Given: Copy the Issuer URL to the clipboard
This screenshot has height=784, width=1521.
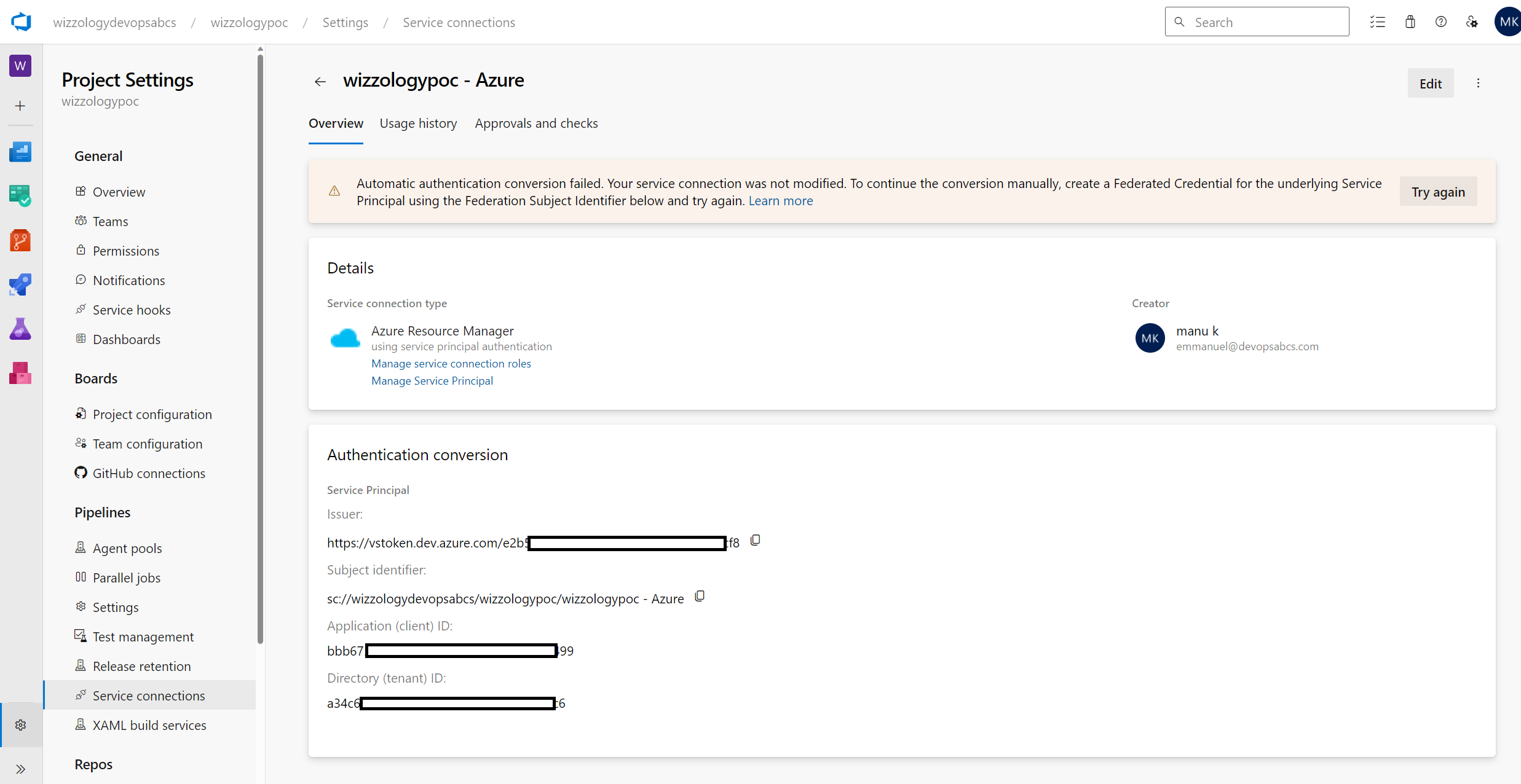Looking at the screenshot, I should 756,540.
